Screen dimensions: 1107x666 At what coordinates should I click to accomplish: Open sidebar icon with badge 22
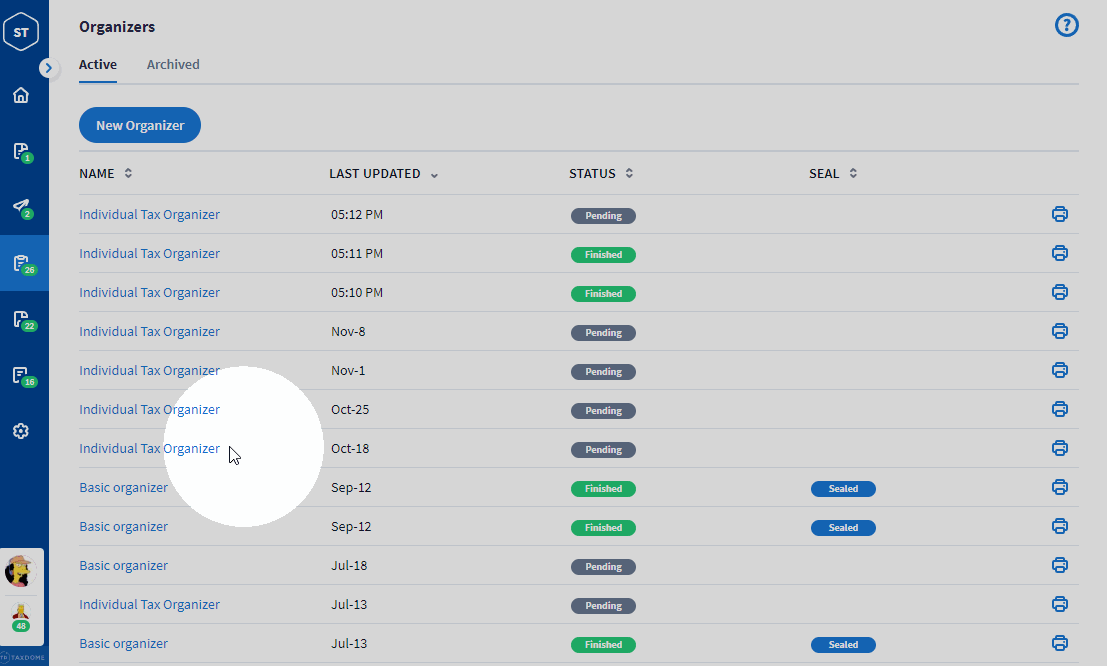[24, 319]
